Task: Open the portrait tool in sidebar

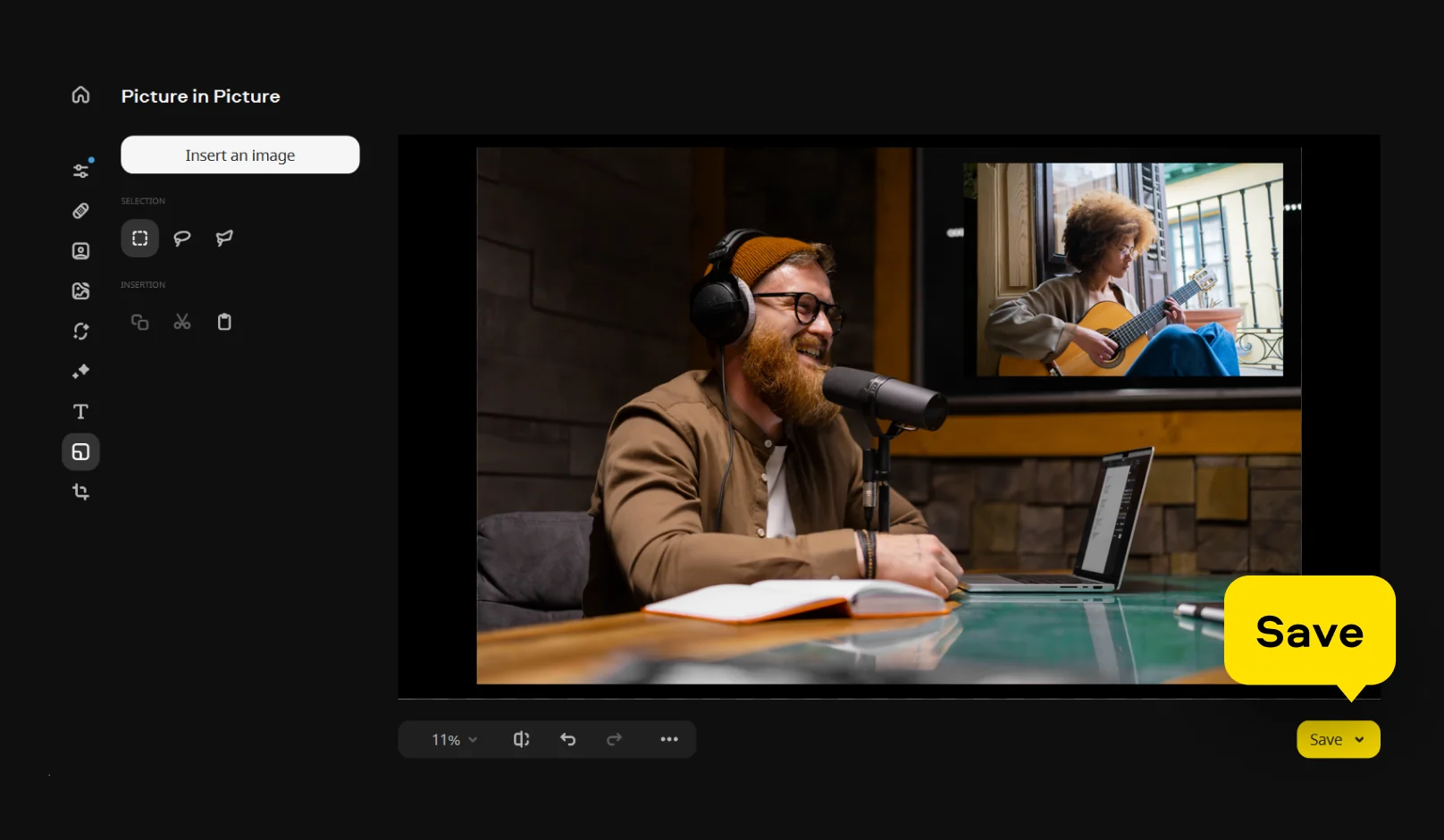Action: pos(80,251)
